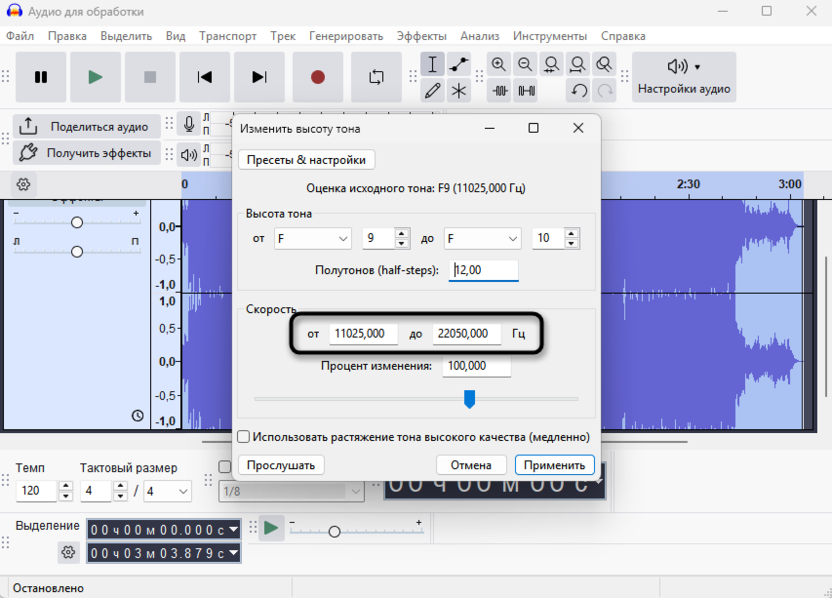Select the Draw pencil tool

click(x=432, y=91)
